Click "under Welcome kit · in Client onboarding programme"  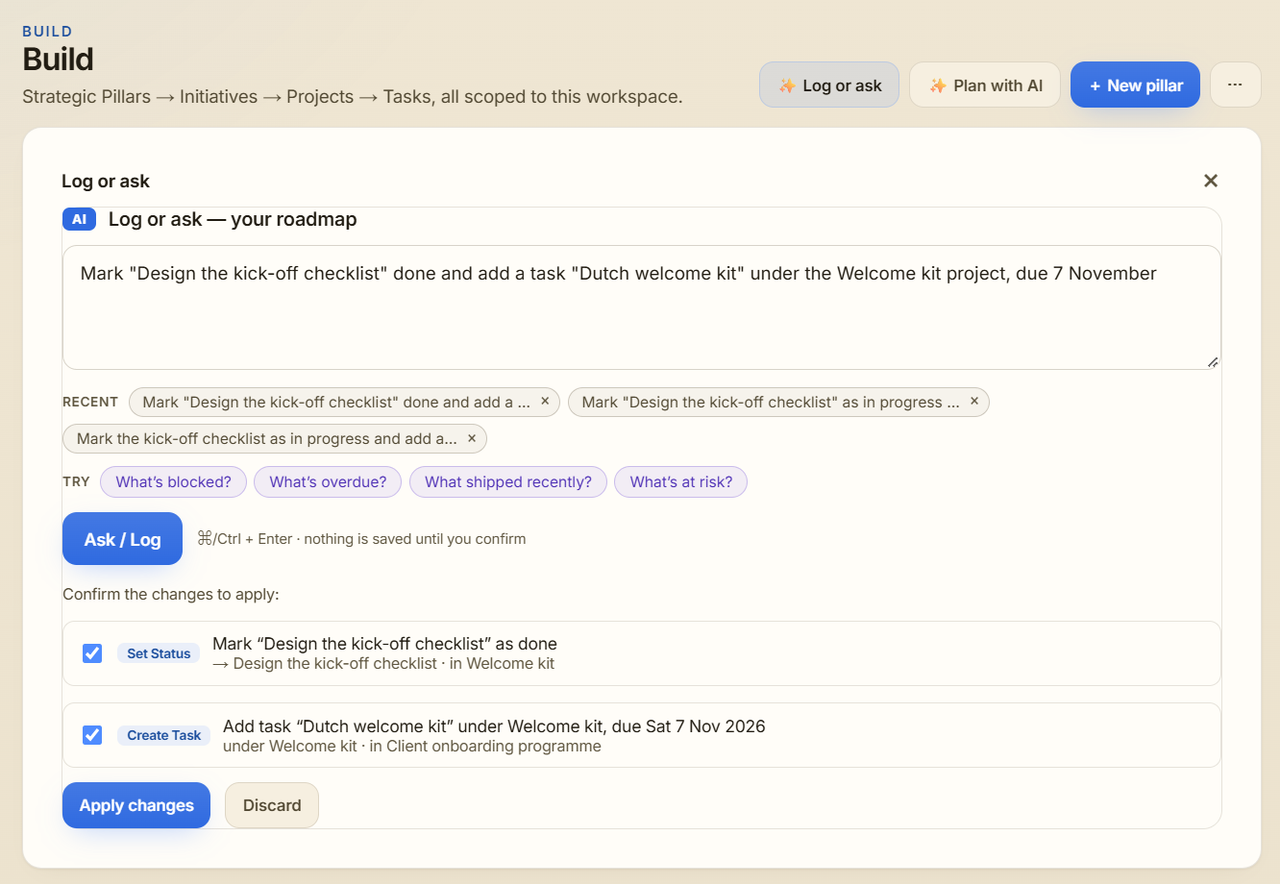click(x=412, y=746)
